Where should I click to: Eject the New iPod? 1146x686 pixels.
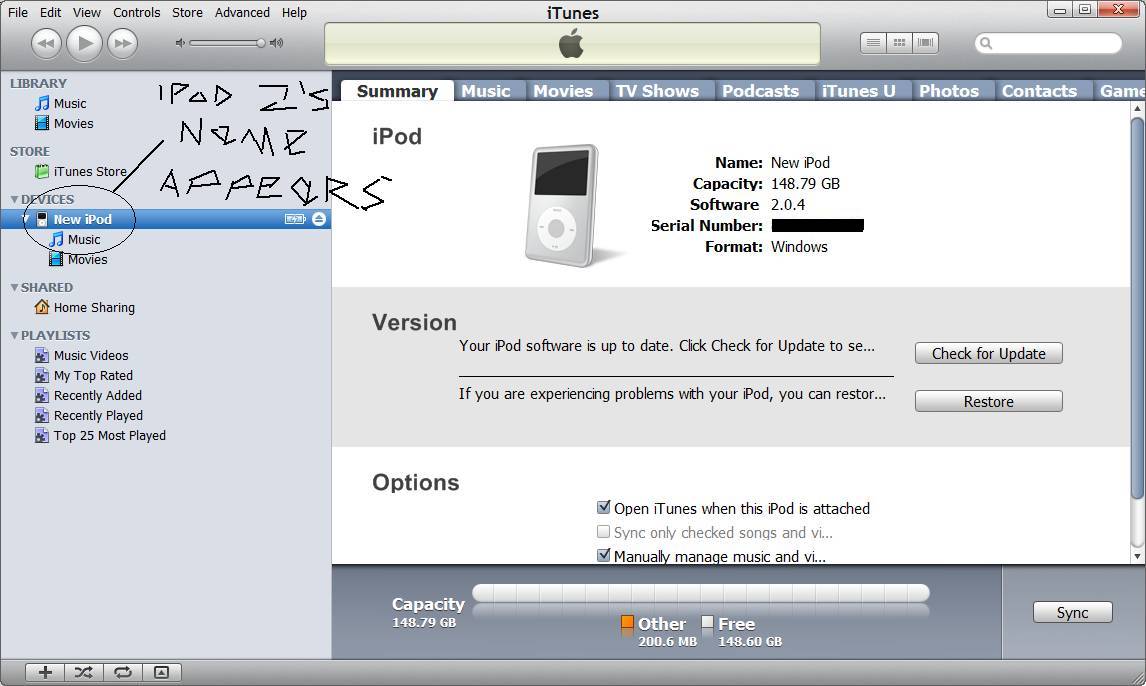coord(319,219)
